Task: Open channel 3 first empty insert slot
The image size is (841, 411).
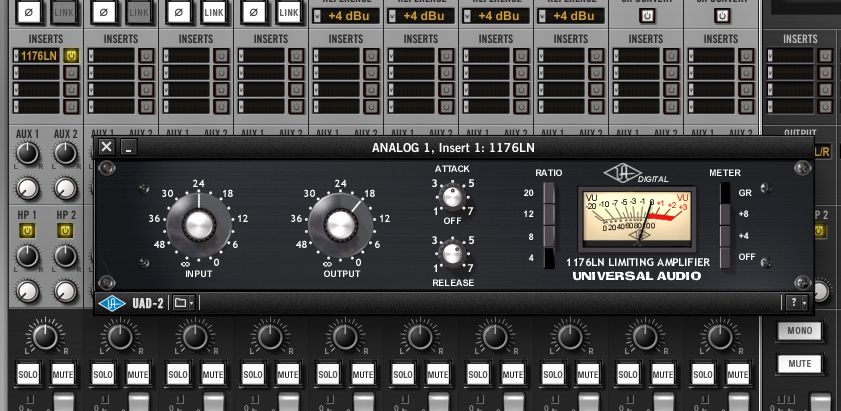Action: tap(187, 56)
